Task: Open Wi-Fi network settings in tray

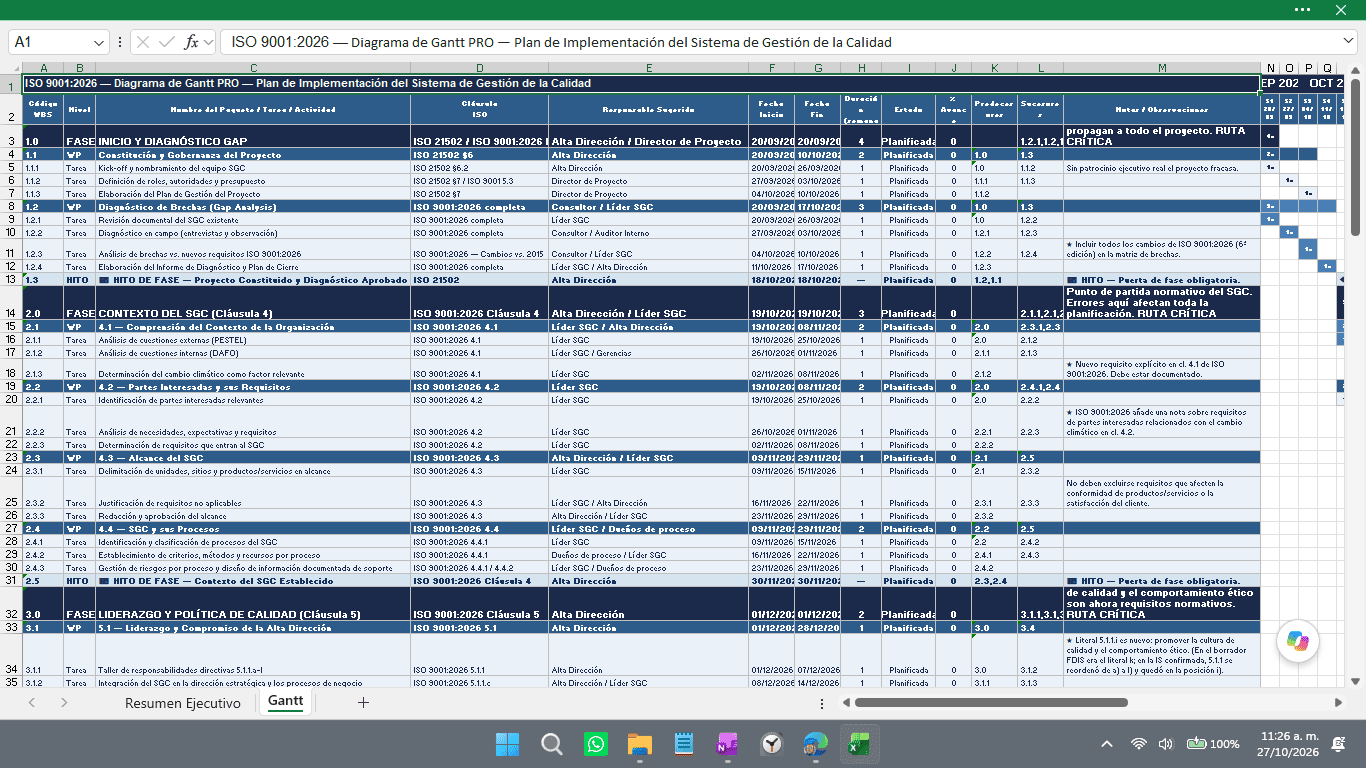Action: (x=1138, y=744)
